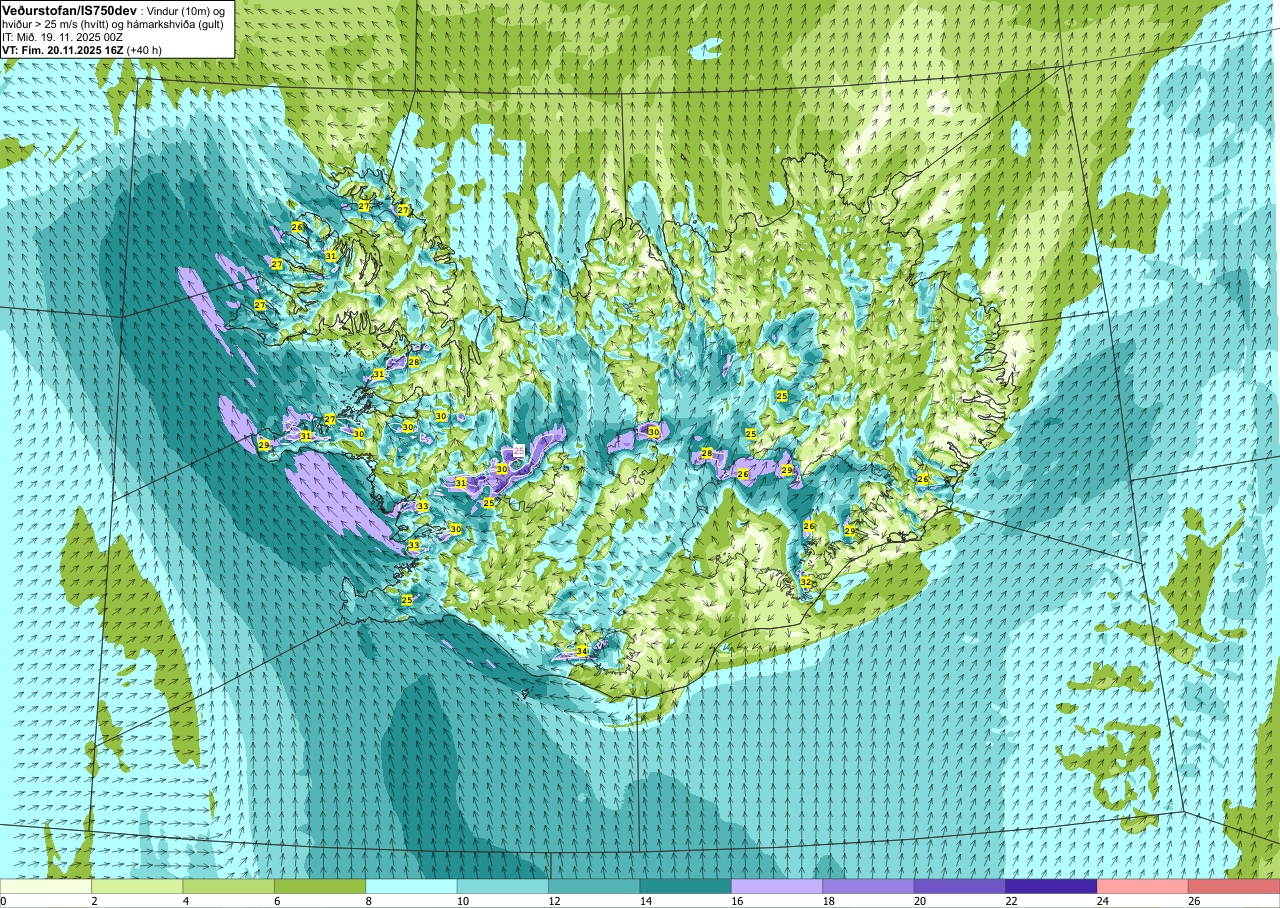
Task: Select the legend scale number 26
Action: [x=1192, y=901]
